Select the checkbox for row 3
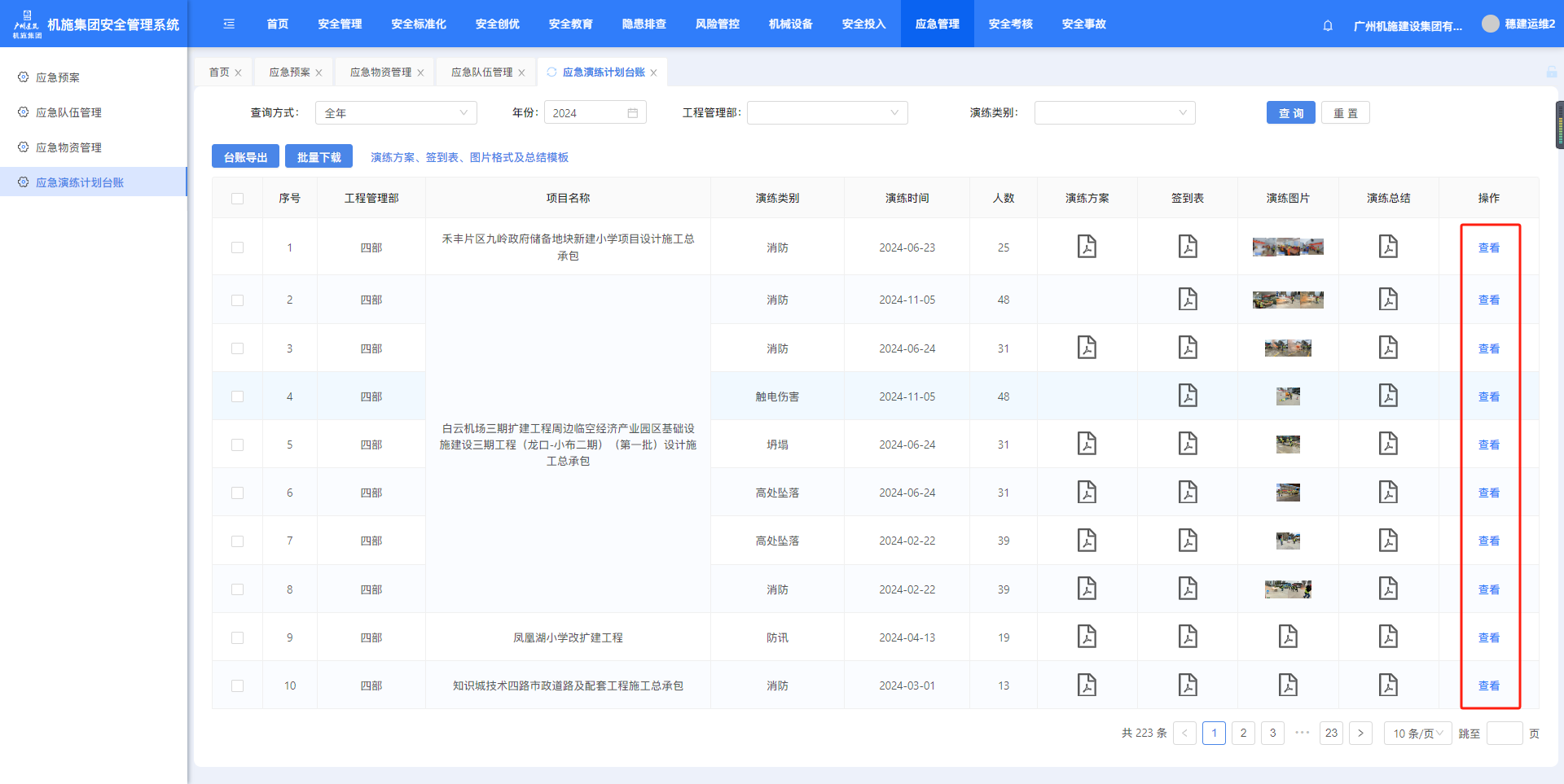Screen dimensions: 1564x784 click(x=237, y=348)
